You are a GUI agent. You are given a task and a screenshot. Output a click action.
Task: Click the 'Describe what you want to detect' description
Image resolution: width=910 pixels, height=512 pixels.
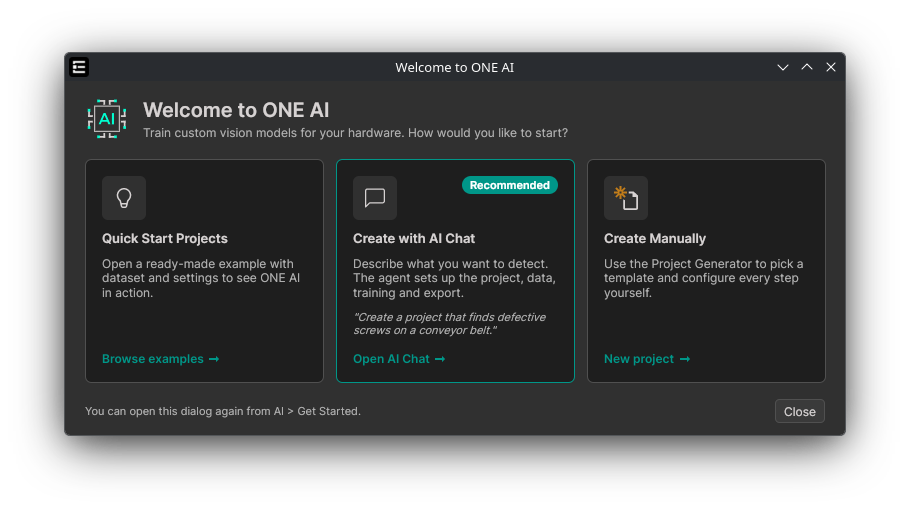pyautogui.click(x=454, y=278)
